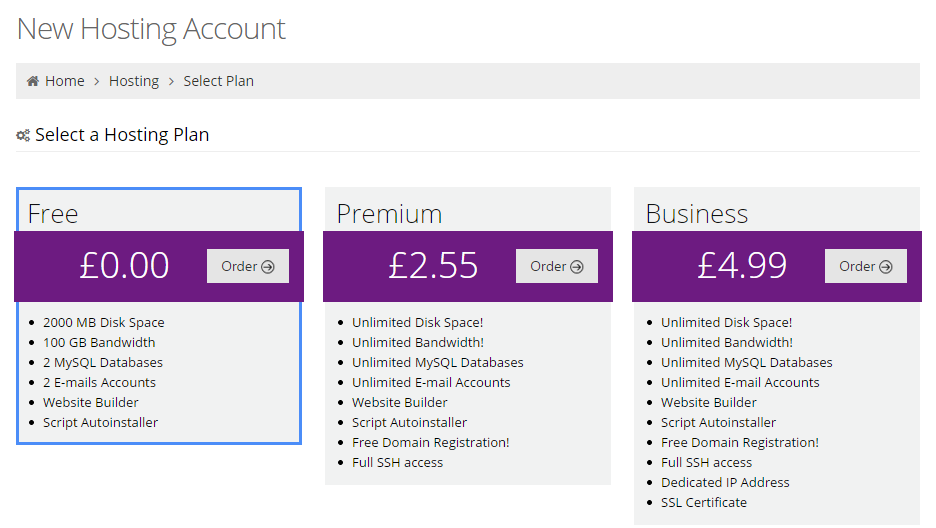Click 'Unlimited Bandwidth!' in Premium plan

[x=418, y=342]
